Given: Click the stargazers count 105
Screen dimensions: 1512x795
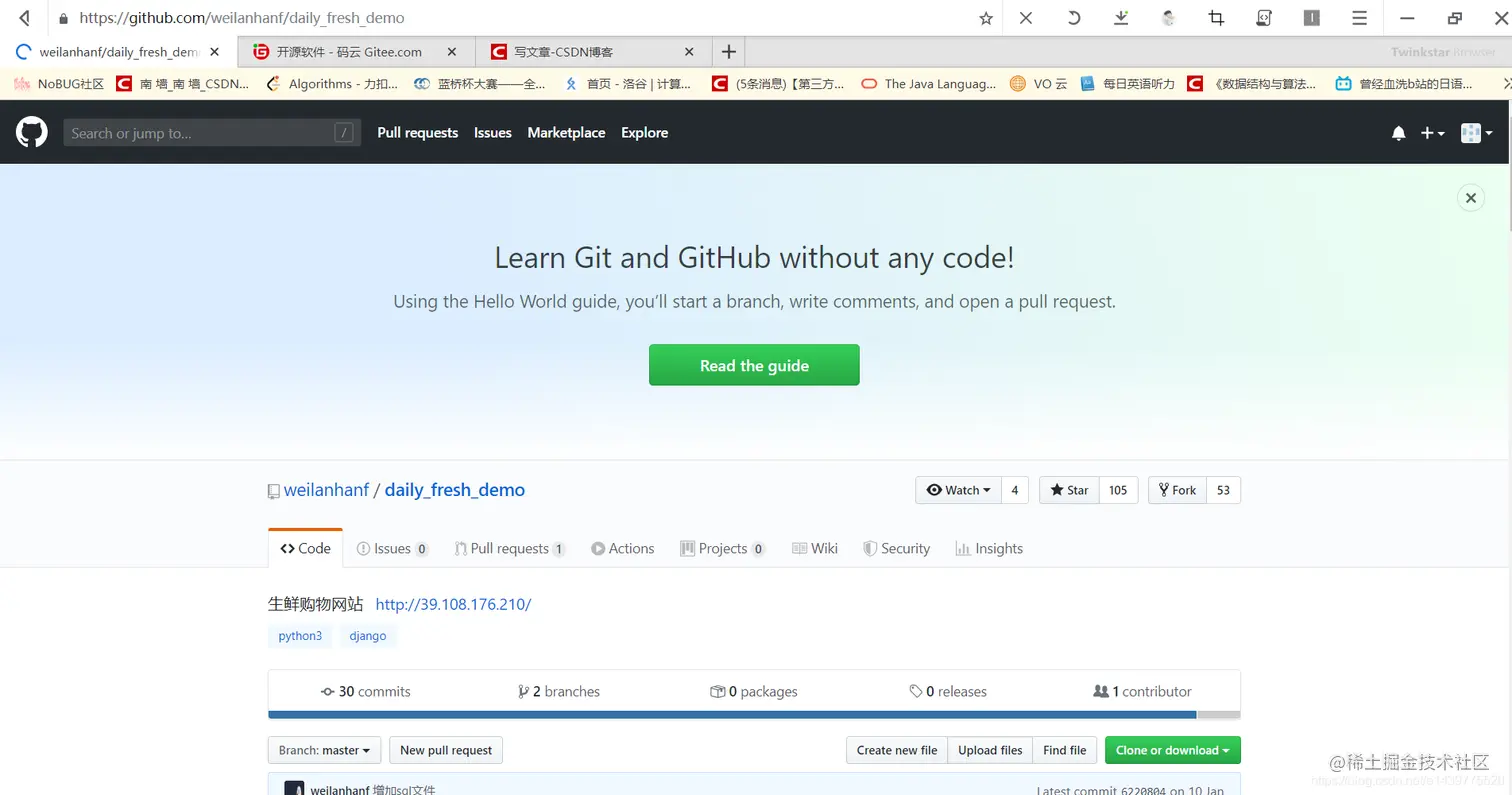Looking at the screenshot, I should (1118, 490).
